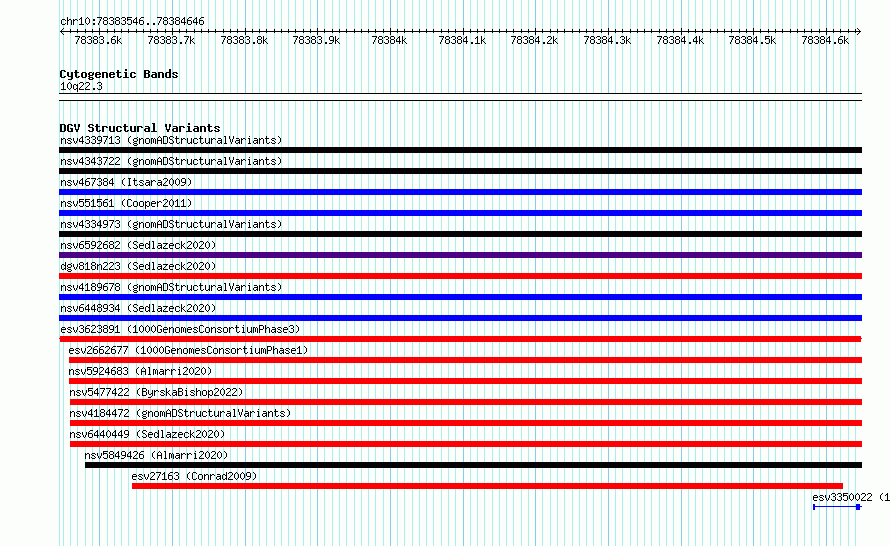Click the 78384.5k ruler tick label
890x546 pixels.
[752, 40]
